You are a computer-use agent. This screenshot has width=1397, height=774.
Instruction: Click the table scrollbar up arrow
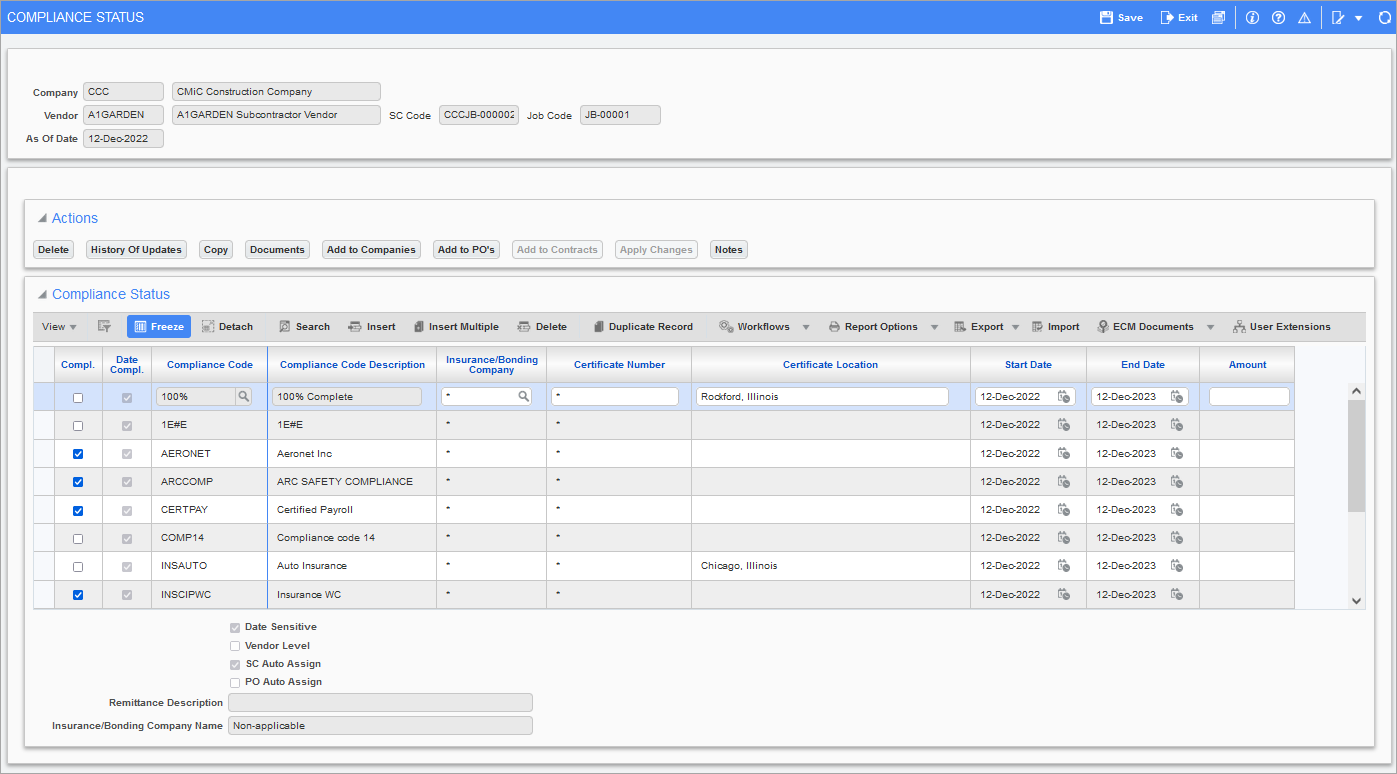point(1356,391)
